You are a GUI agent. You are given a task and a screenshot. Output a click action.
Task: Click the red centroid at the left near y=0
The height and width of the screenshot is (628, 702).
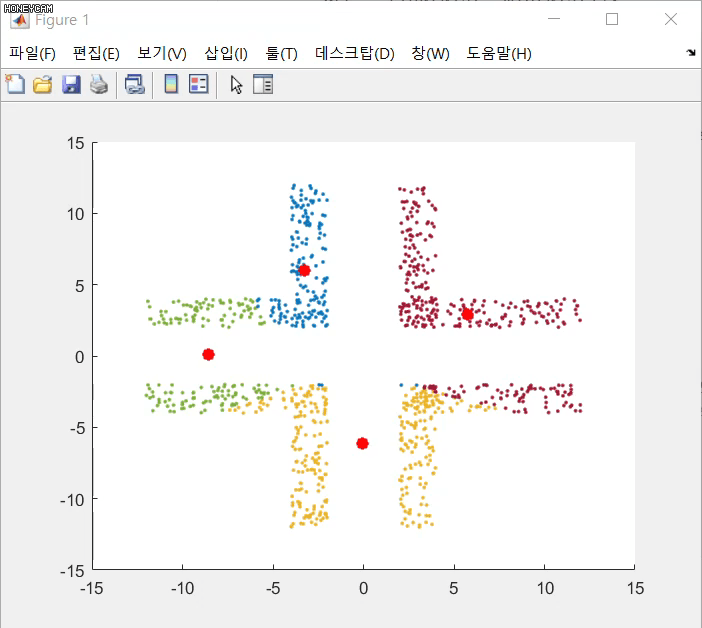tap(208, 355)
